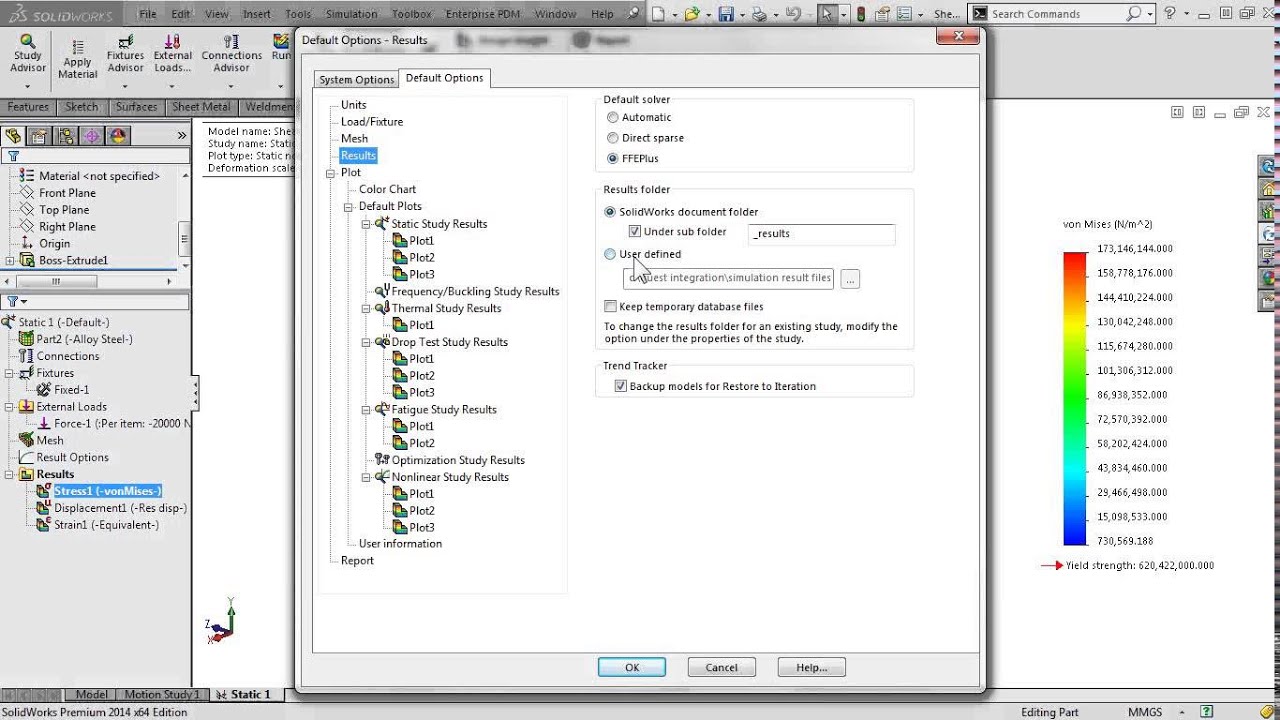Viewport: 1280px width, 720px height.
Task: Click the feature tree horizontal scrollbar
Action: click(90, 282)
